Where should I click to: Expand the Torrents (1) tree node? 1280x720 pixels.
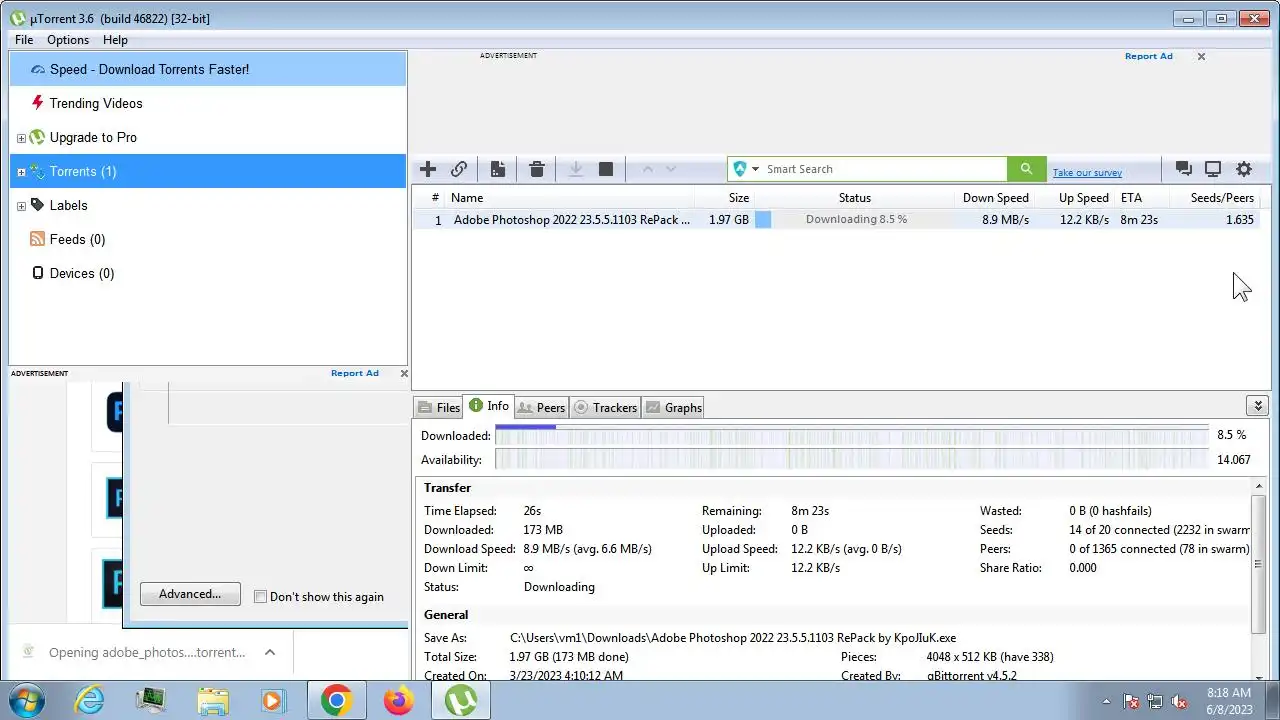click(x=21, y=172)
